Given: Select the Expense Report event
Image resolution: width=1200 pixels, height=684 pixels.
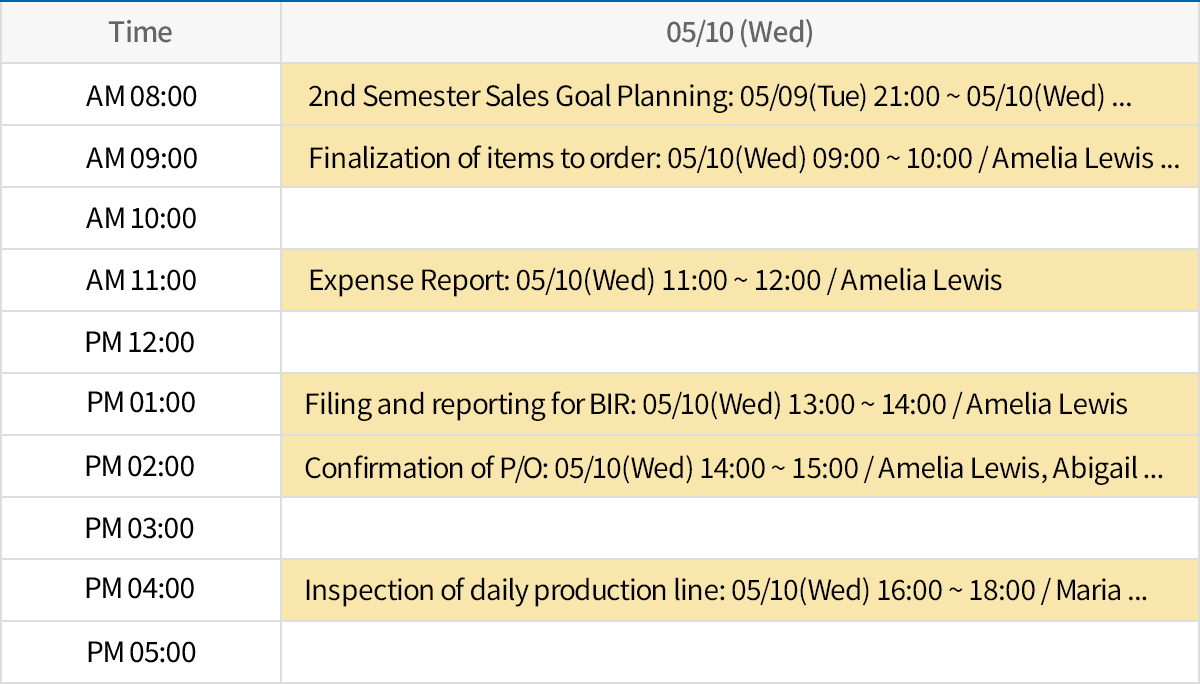Looking at the screenshot, I should (655, 280).
